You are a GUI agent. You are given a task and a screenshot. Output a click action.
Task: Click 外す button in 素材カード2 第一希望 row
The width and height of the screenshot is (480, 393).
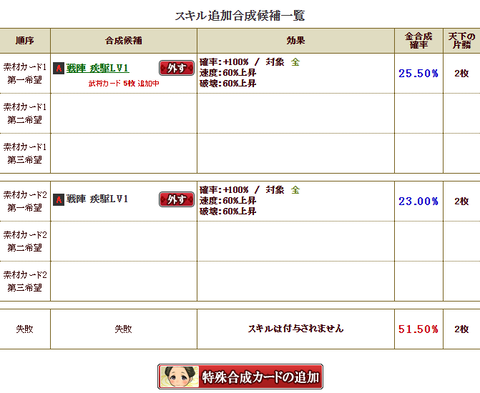(x=176, y=199)
